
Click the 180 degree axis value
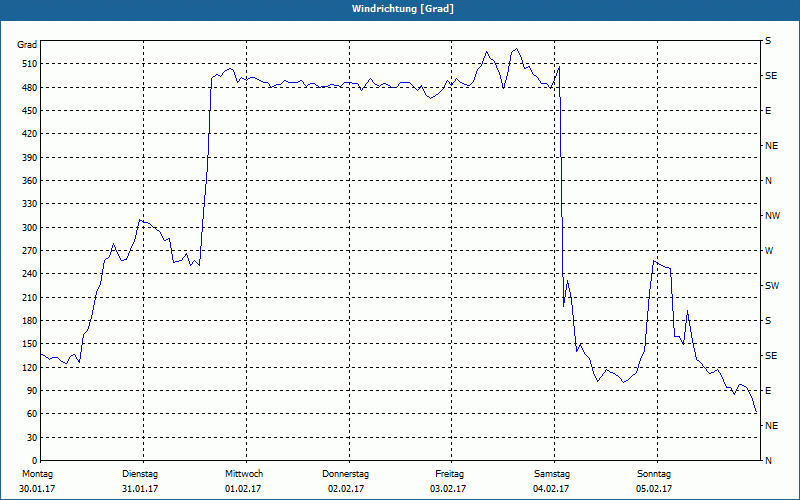(x=29, y=321)
